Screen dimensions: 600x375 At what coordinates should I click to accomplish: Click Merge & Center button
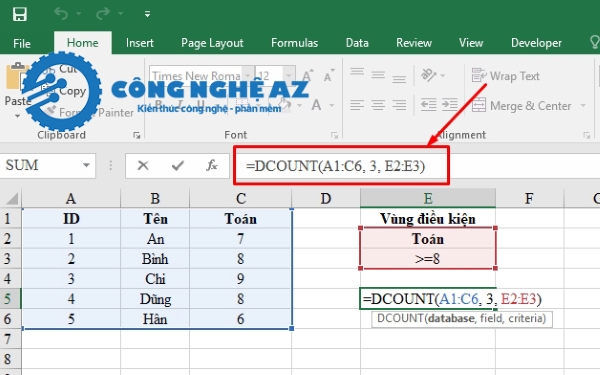(x=521, y=106)
